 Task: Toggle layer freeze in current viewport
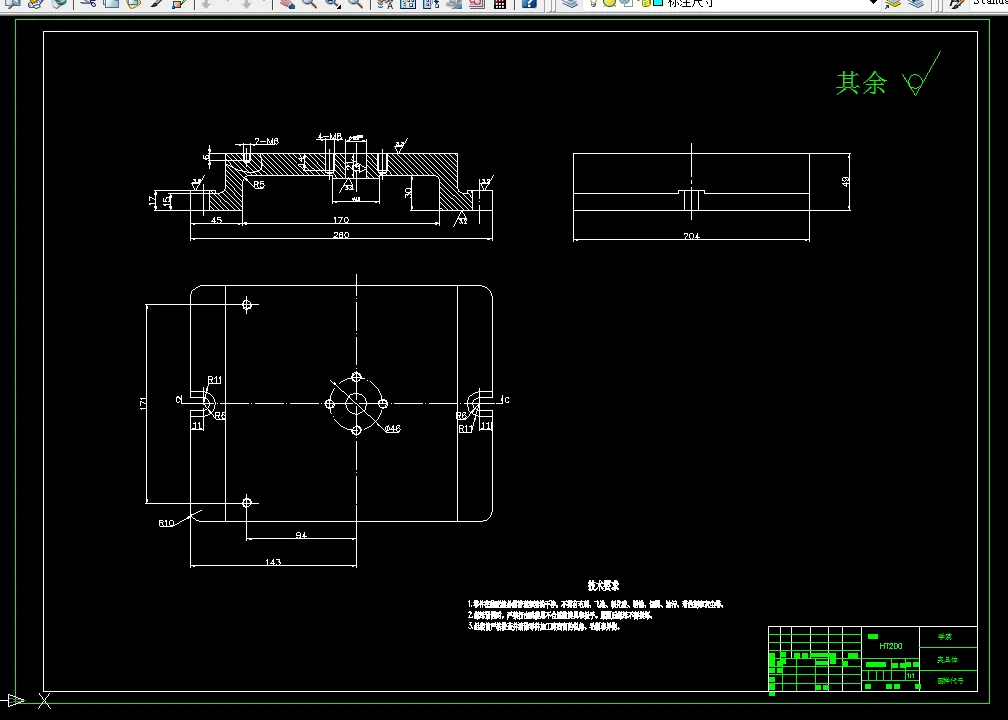point(627,3)
